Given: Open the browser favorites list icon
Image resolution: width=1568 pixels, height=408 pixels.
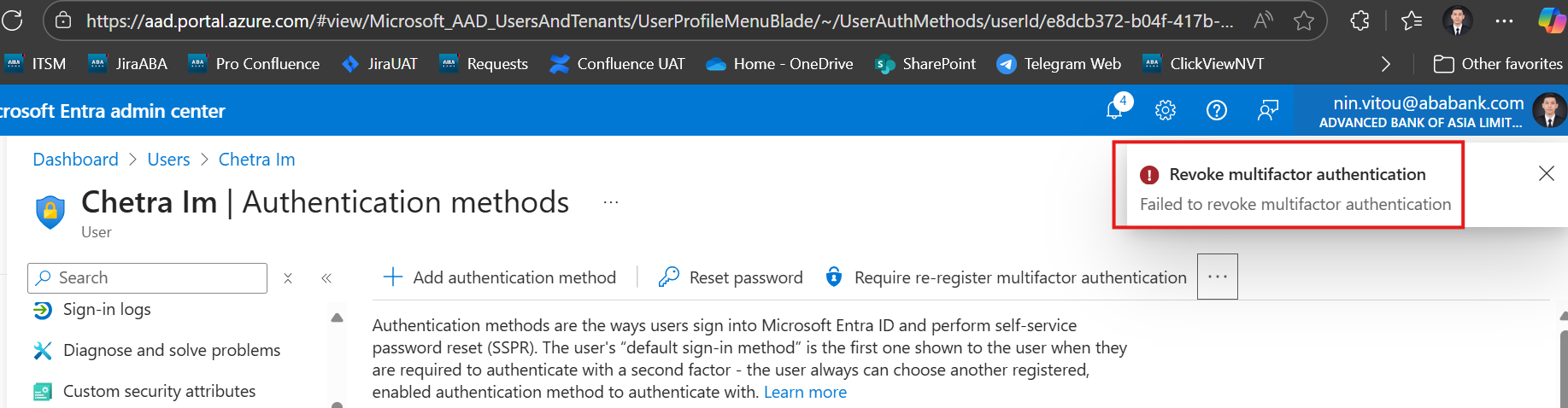Looking at the screenshot, I should tap(1412, 20).
